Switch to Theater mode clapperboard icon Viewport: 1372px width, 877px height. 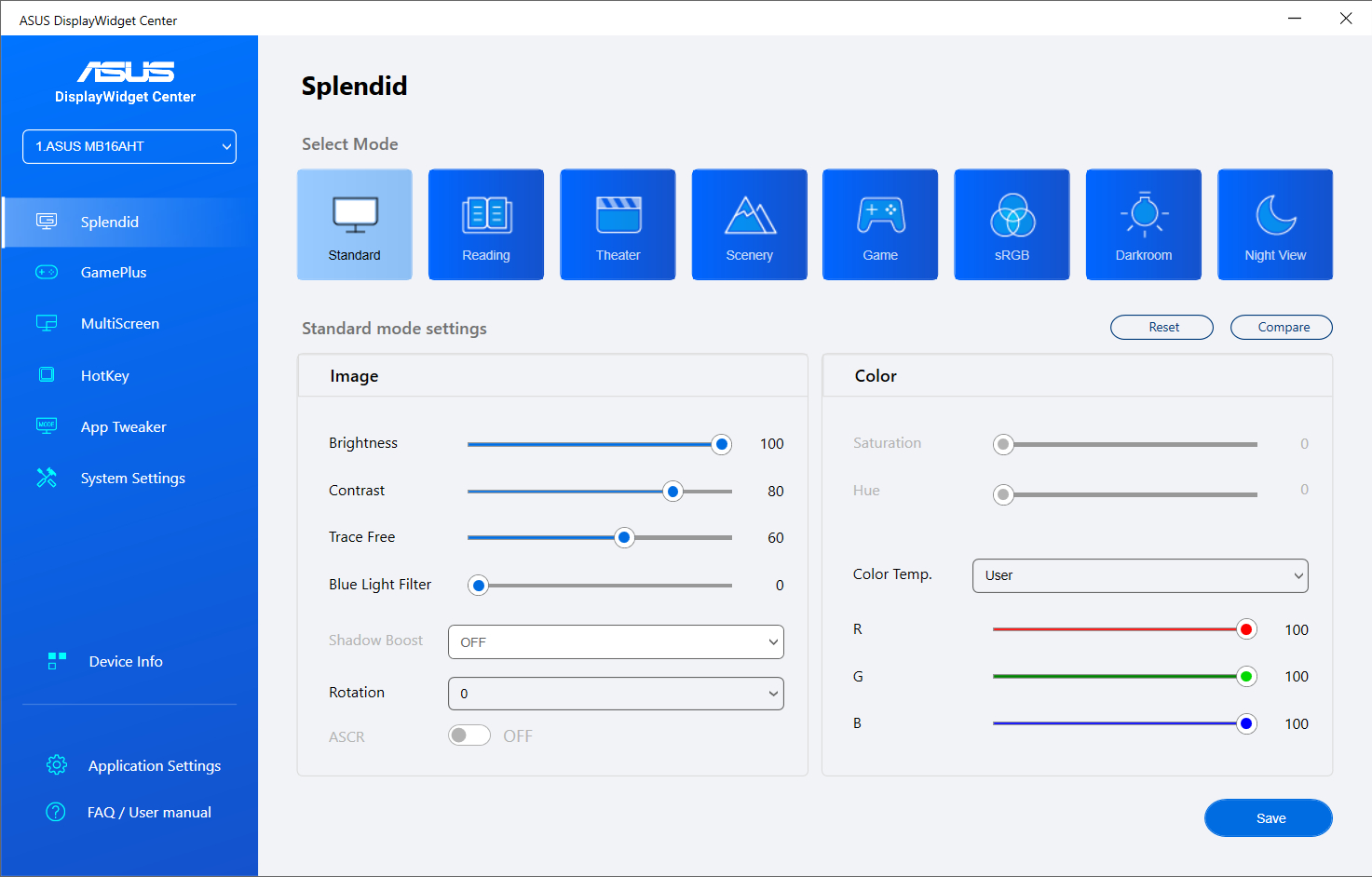coord(618,215)
